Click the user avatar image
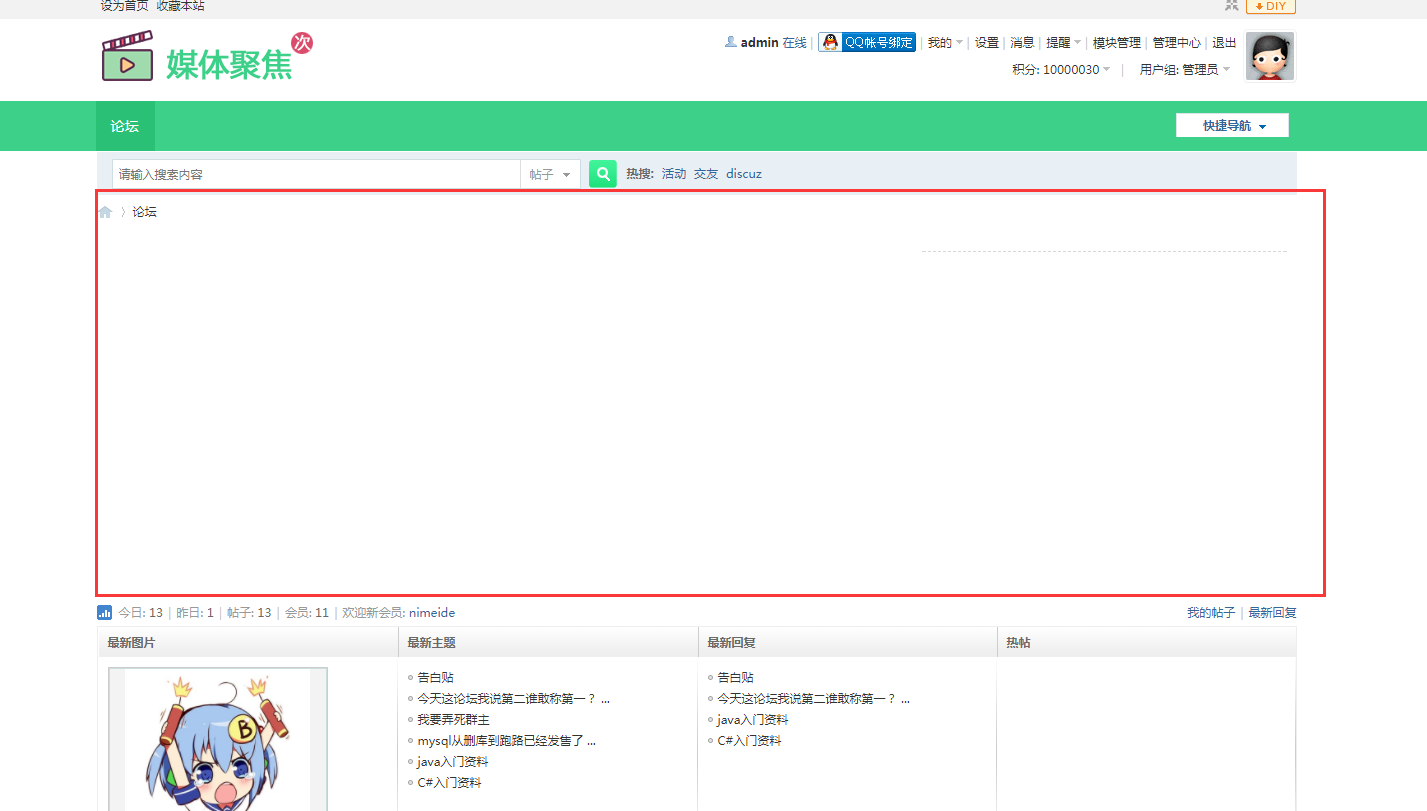The image size is (1427, 811). (1270, 56)
